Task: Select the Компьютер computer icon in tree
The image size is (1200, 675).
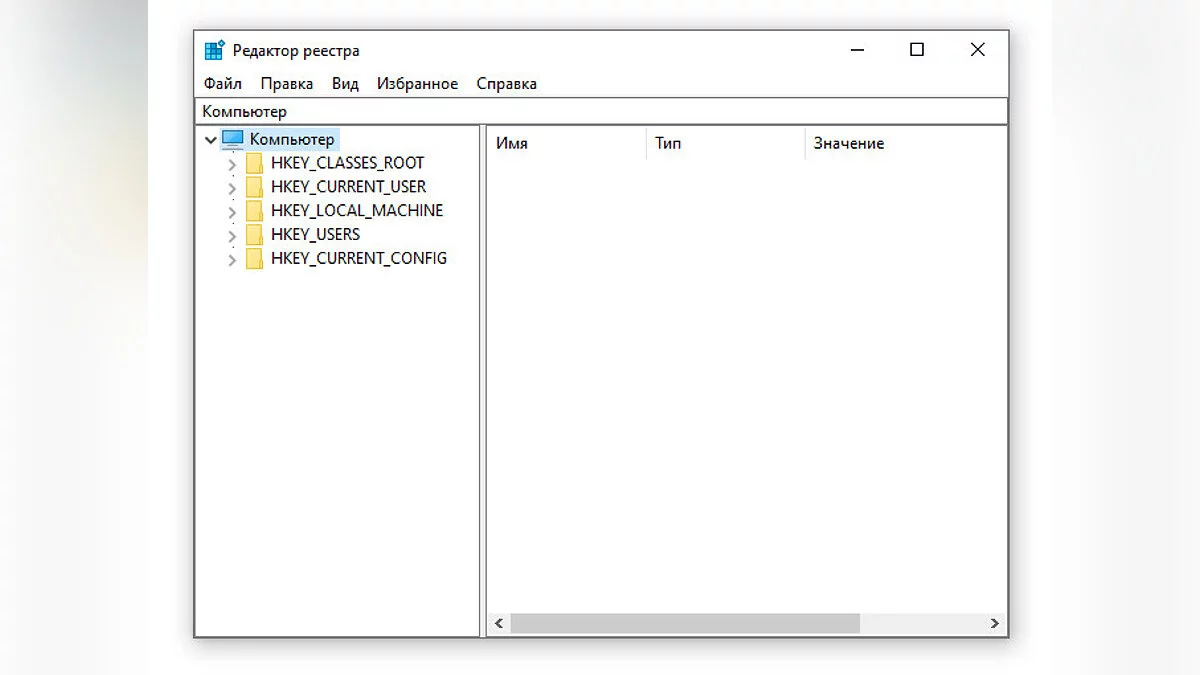Action: [x=232, y=139]
